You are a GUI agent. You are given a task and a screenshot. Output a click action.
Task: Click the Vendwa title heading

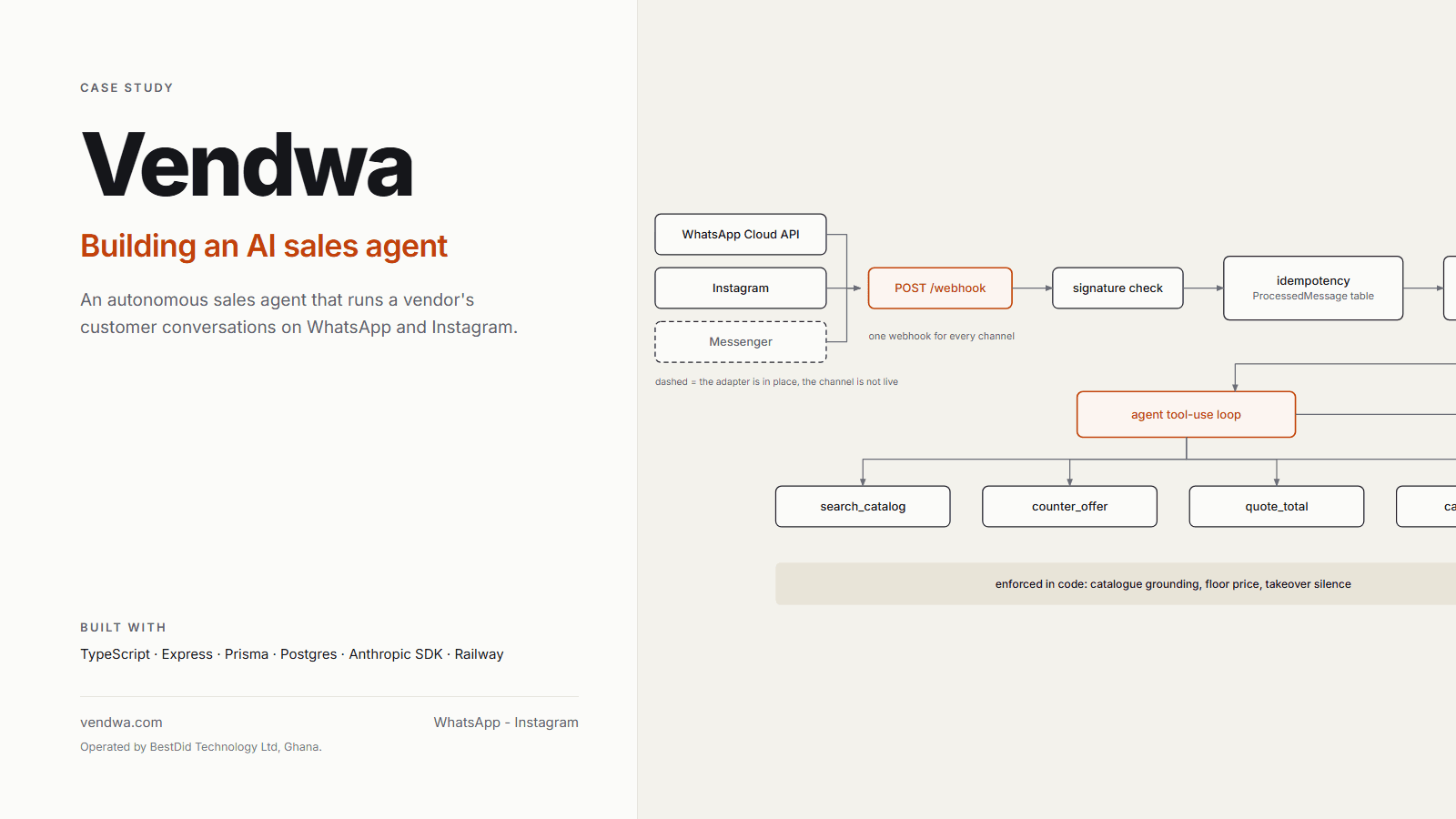(248, 165)
